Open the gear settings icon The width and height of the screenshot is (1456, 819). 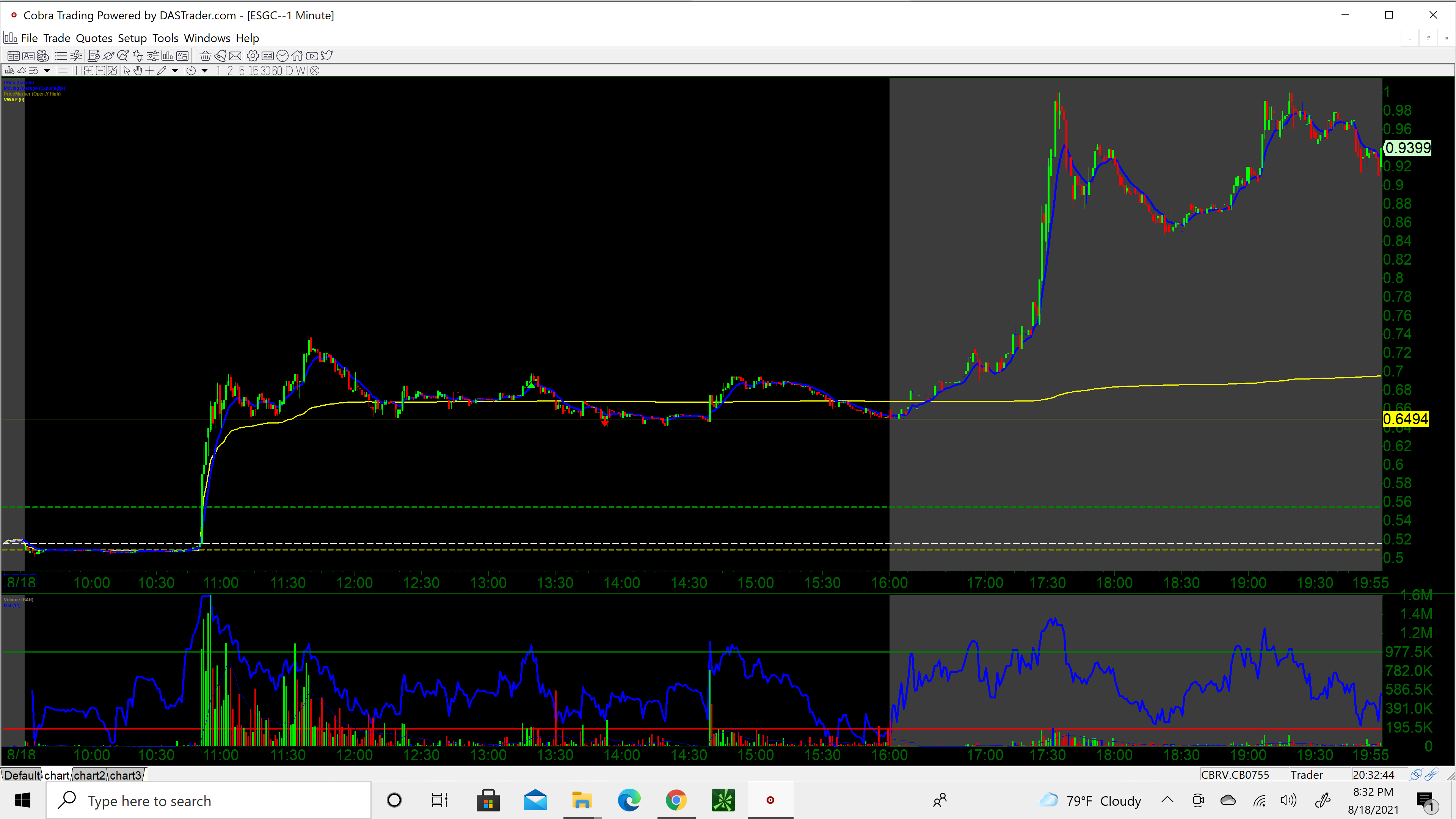pyautogui.click(x=253, y=56)
